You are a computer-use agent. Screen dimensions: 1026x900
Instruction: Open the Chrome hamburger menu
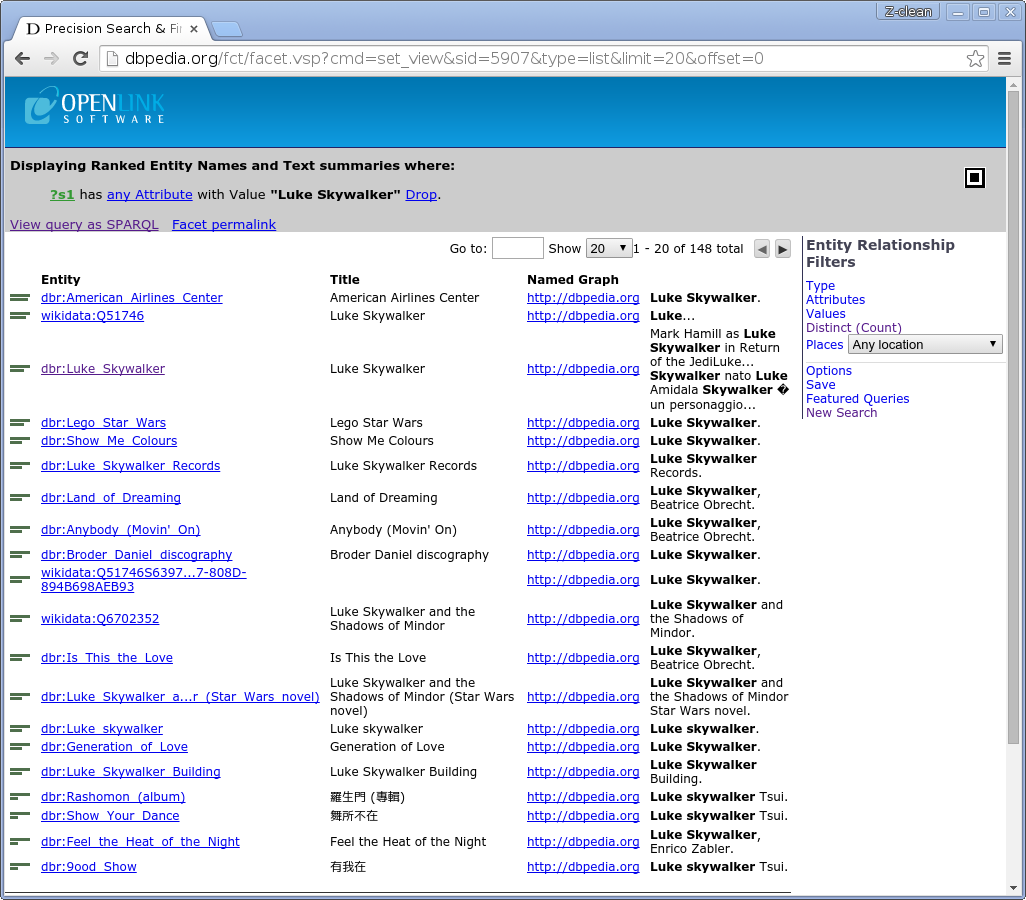coord(1005,59)
